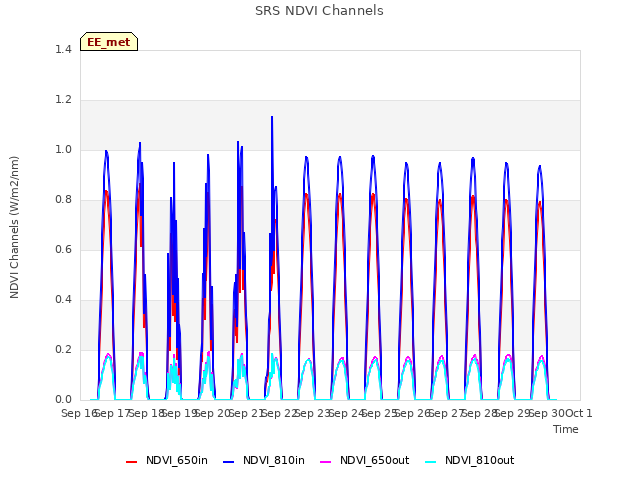Click the x-axis title Time
640x480 pixels.
click(566, 429)
